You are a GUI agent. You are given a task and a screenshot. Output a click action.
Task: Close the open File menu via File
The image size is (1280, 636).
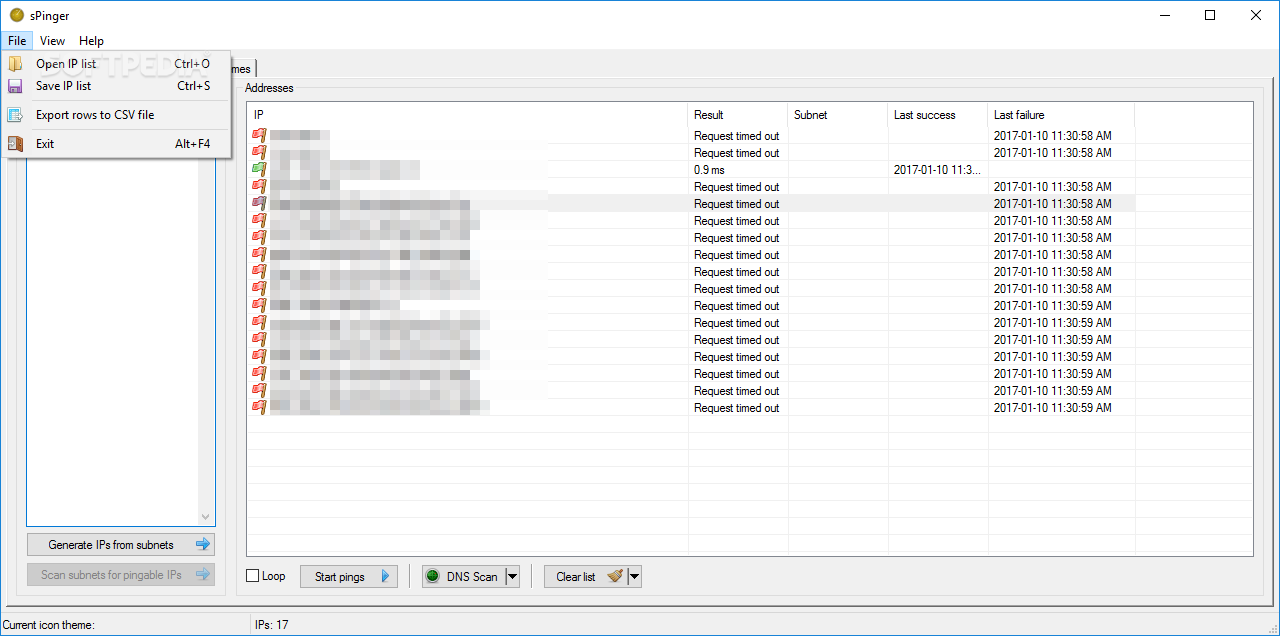(x=17, y=41)
